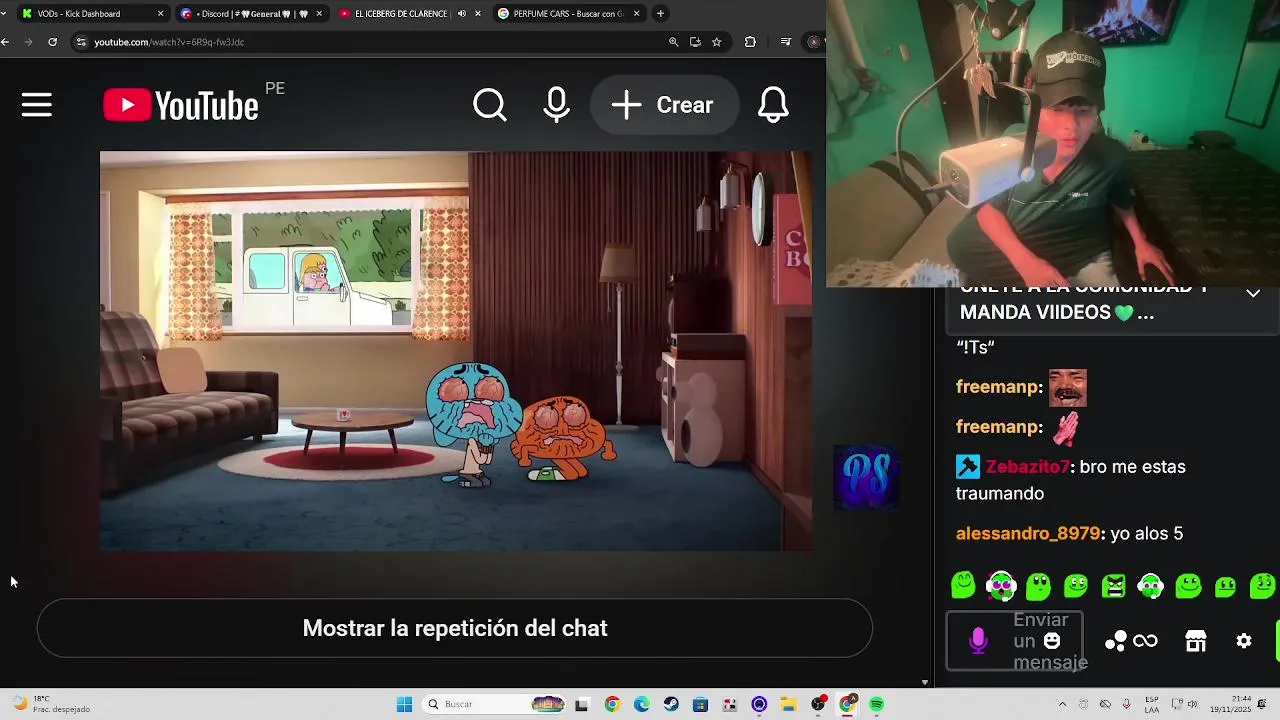The image size is (1280, 720).
Task: Show hidden system tray icons
Action: click(1062, 704)
